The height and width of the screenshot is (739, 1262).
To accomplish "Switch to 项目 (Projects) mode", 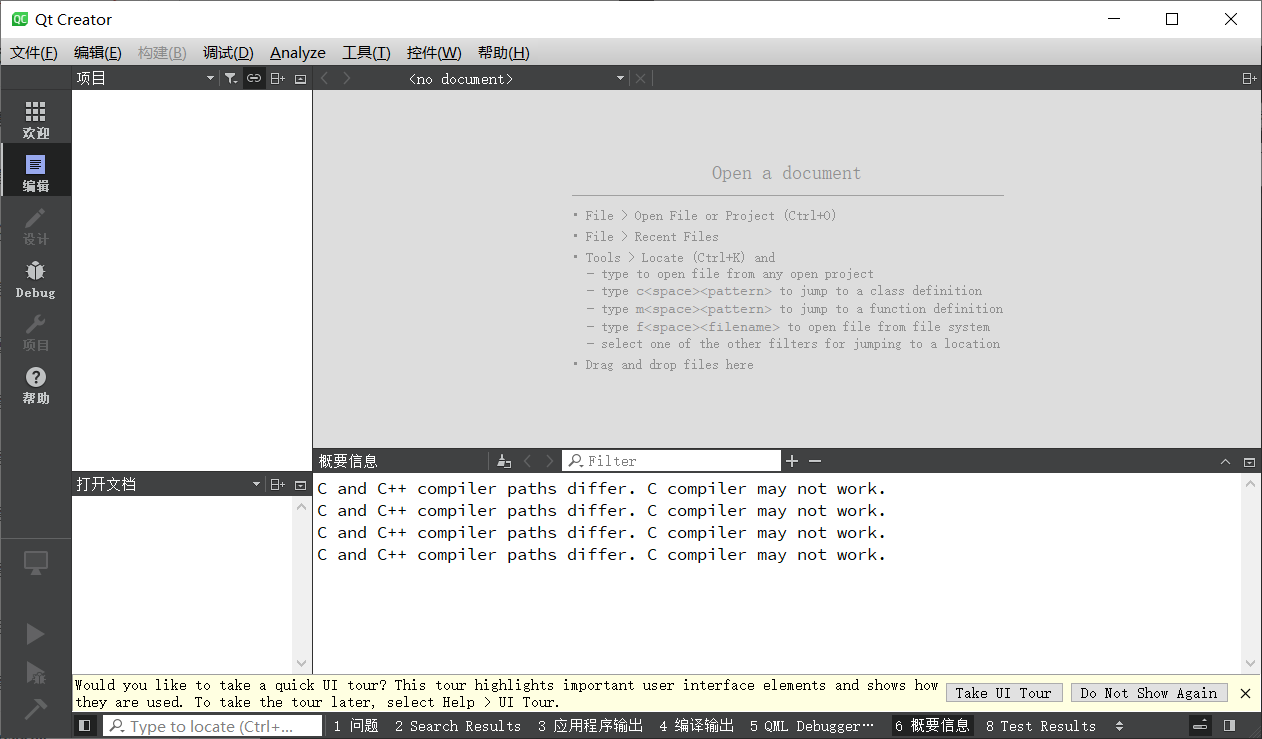I will [36, 330].
